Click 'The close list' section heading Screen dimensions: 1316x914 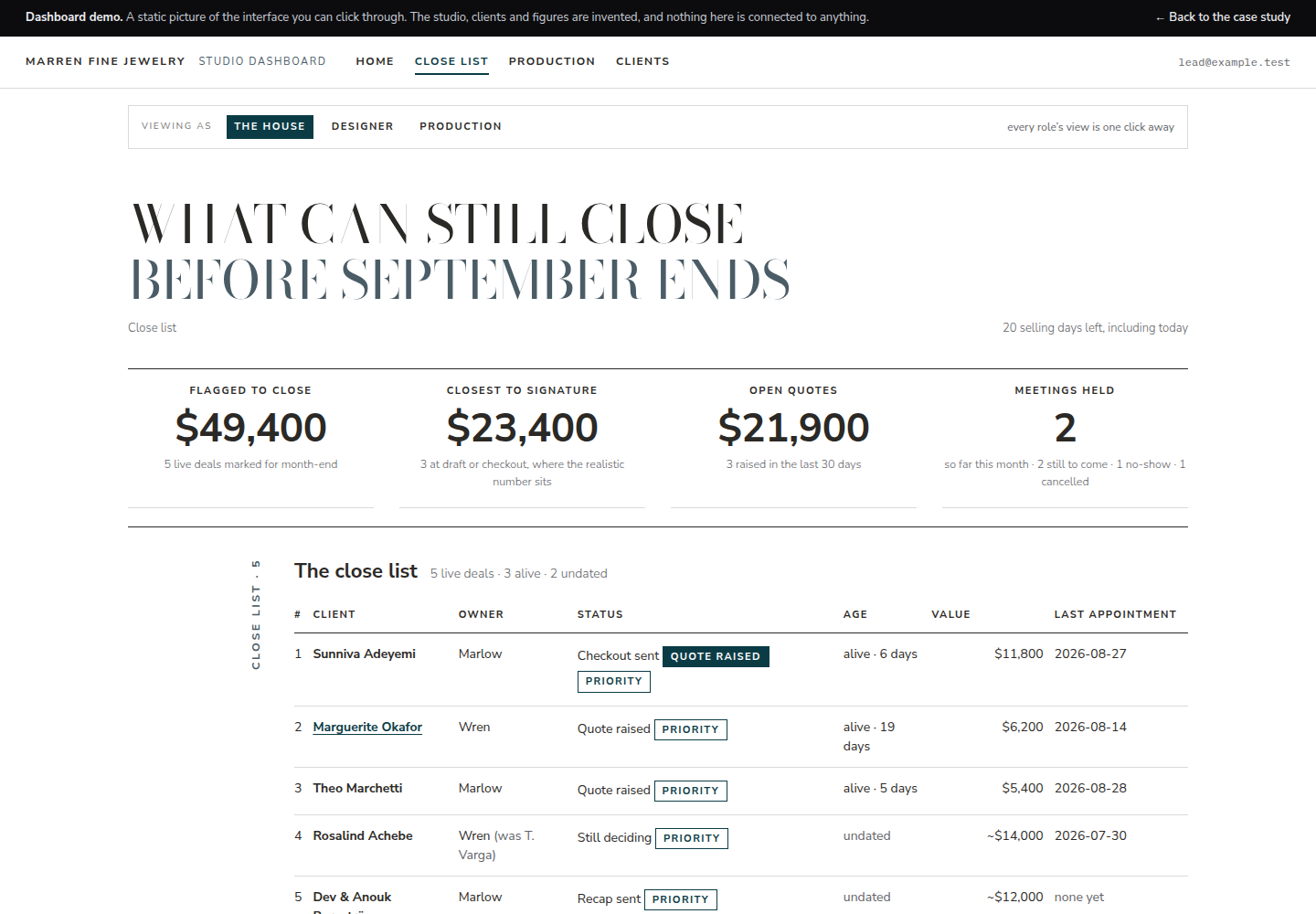(356, 571)
